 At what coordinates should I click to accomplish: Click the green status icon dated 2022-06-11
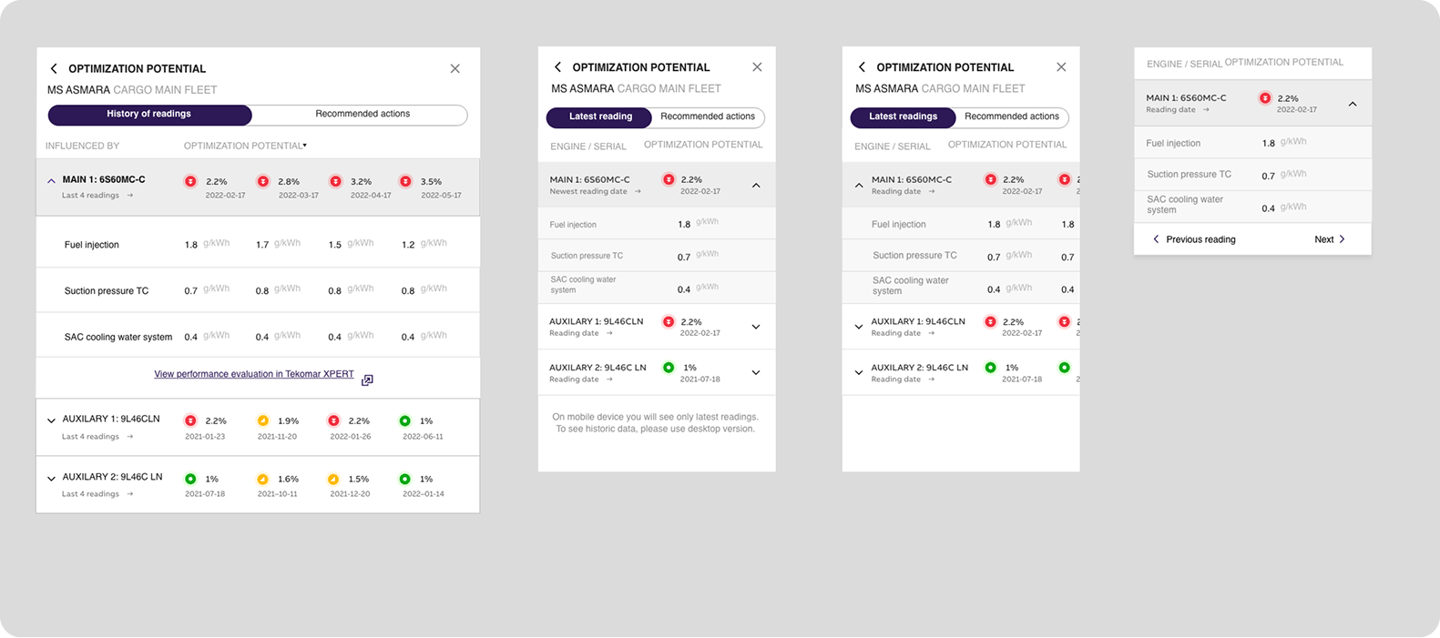pyautogui.click(x=405, y=420)
